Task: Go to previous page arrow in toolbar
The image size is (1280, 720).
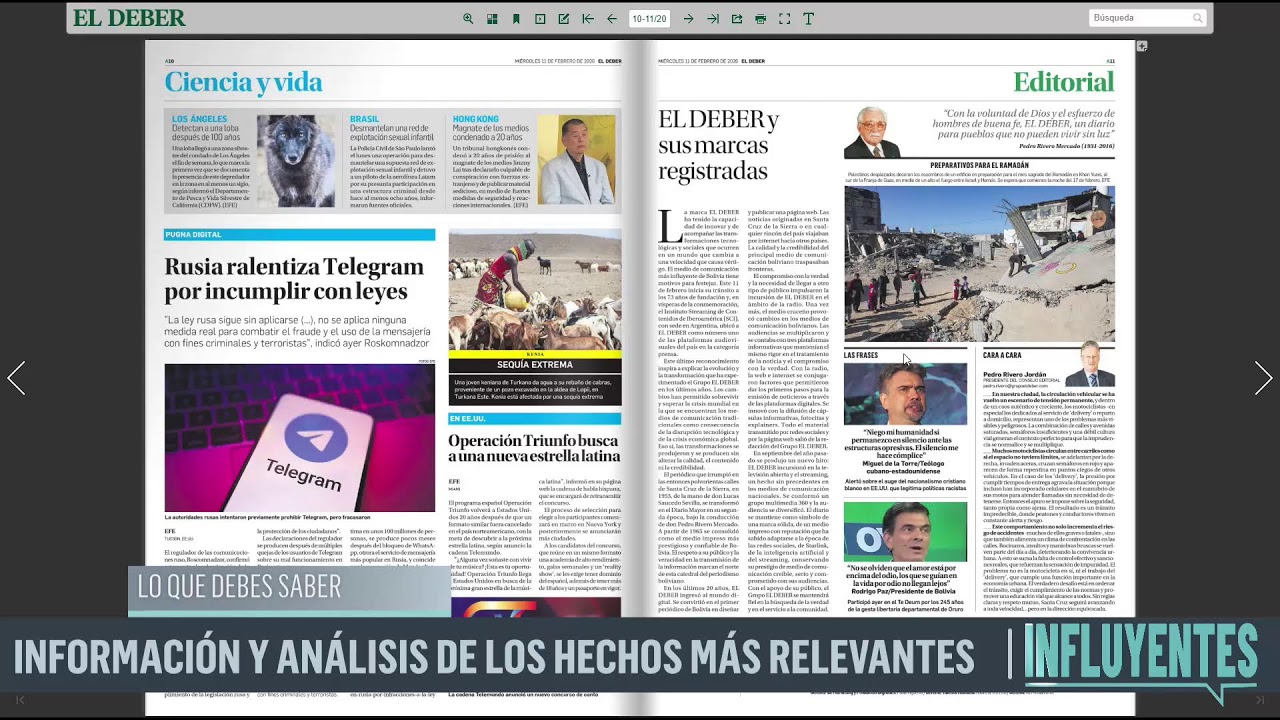Action: coord(611,18)
